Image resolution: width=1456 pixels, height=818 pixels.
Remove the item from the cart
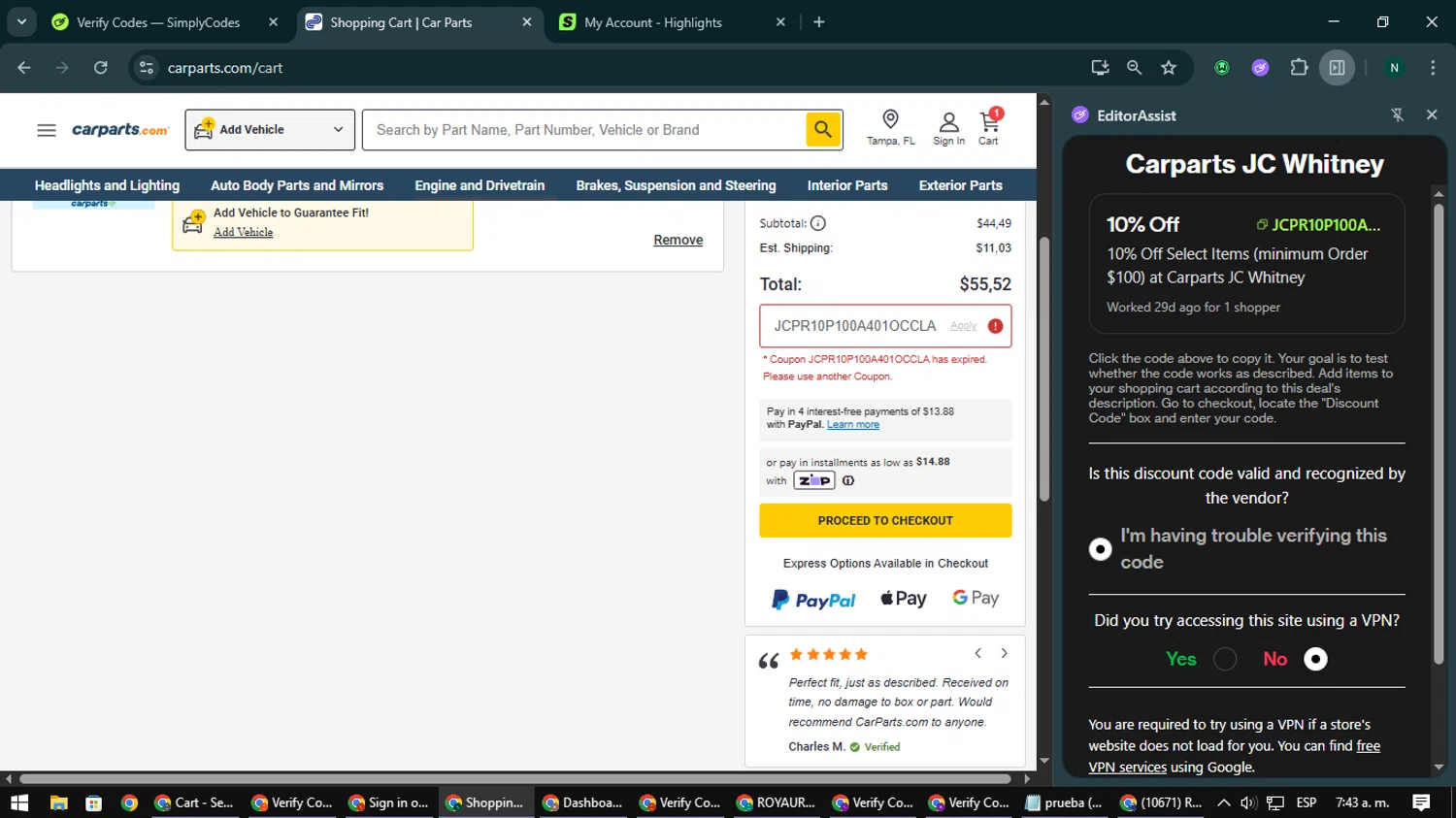(678, 240)
